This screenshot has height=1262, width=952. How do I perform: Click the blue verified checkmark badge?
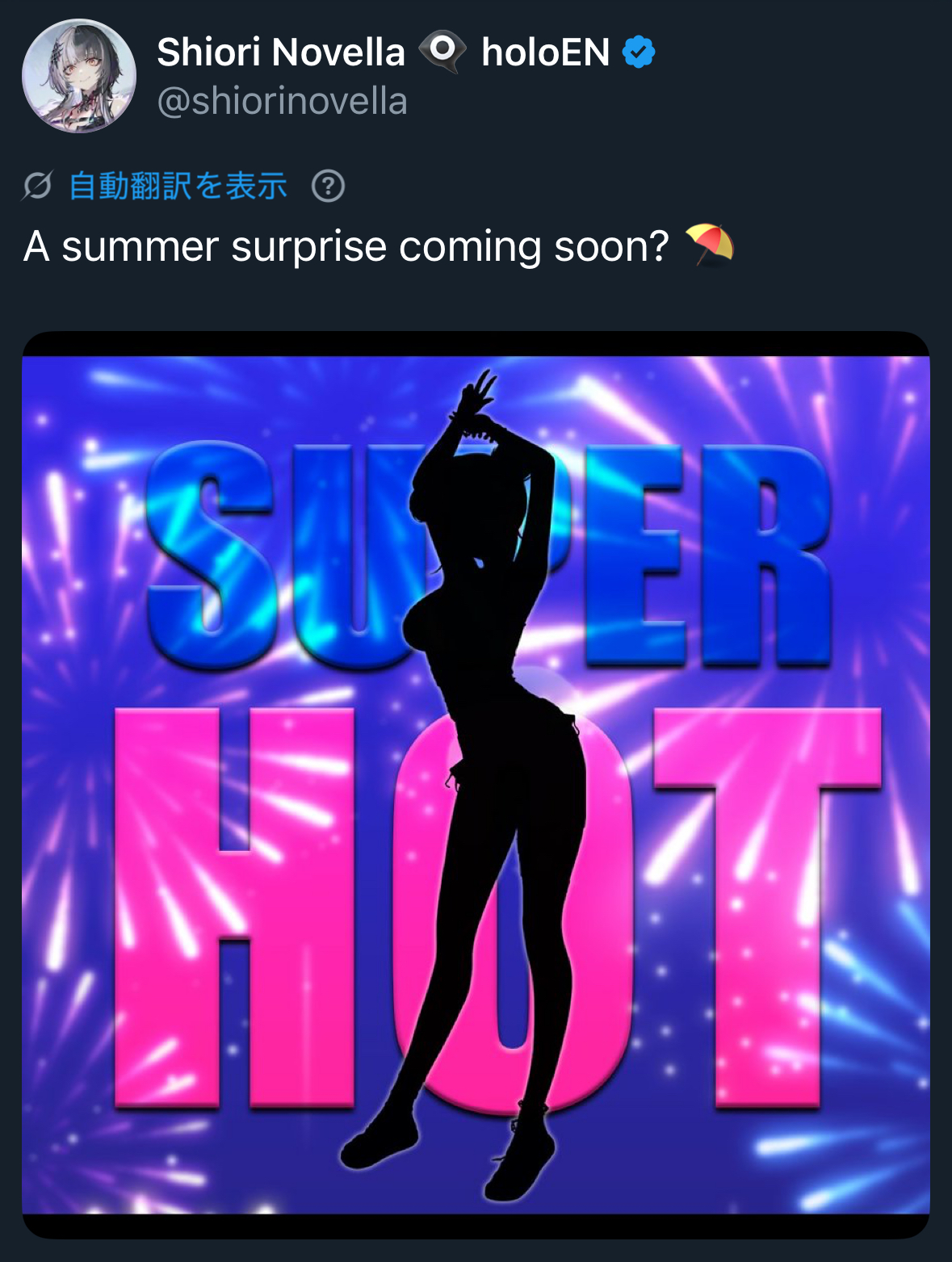[639, 52]
